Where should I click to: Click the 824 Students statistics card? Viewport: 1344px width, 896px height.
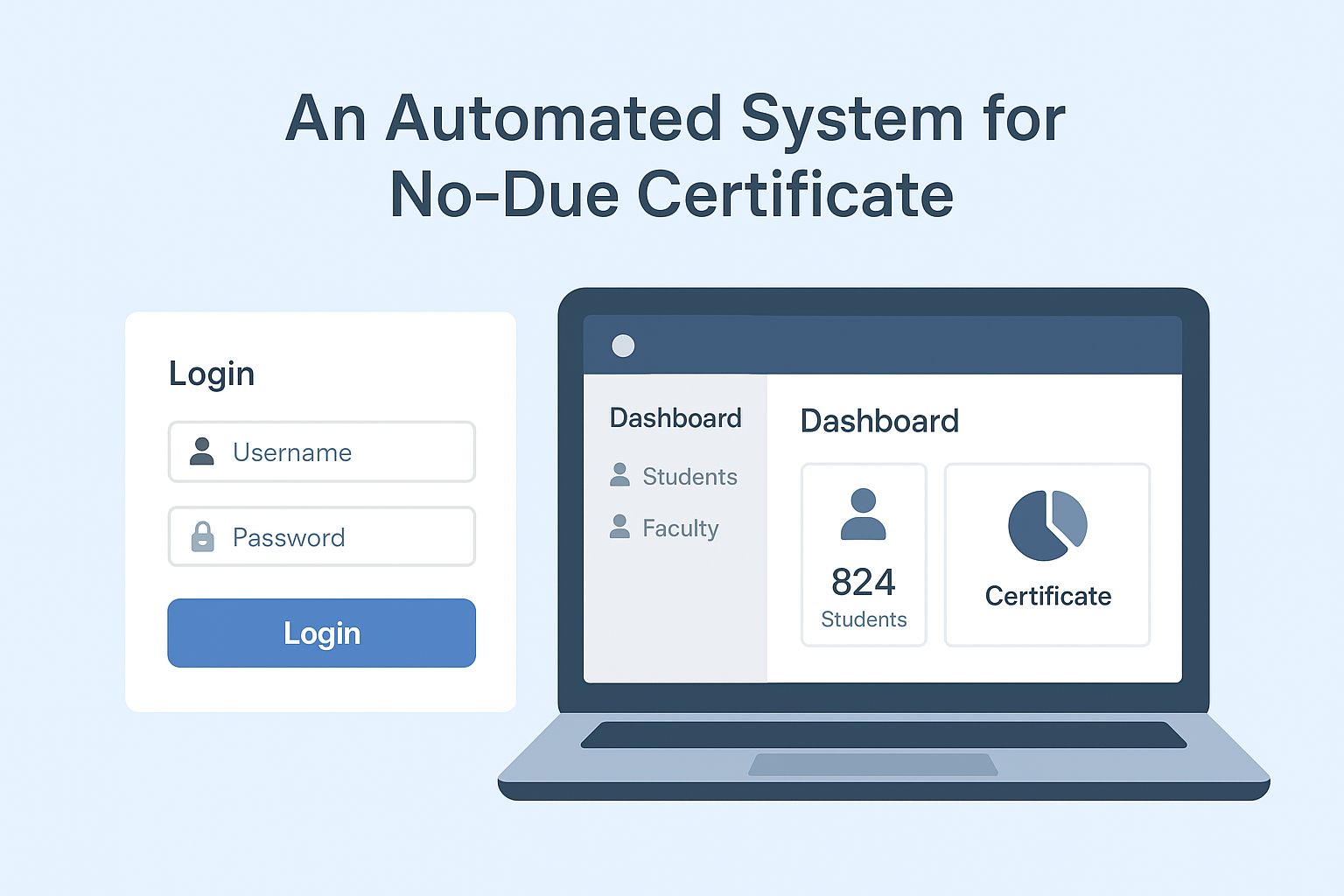click(x=863, y=554)
